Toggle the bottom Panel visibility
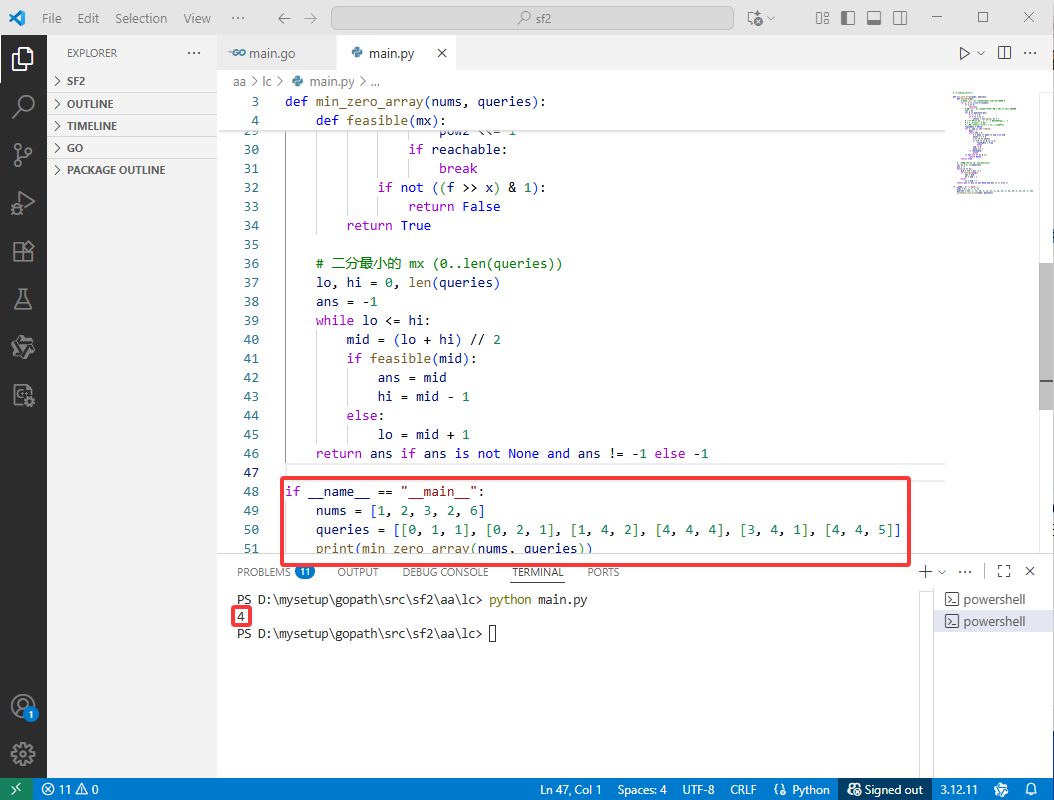 click(x=874, y=18)
